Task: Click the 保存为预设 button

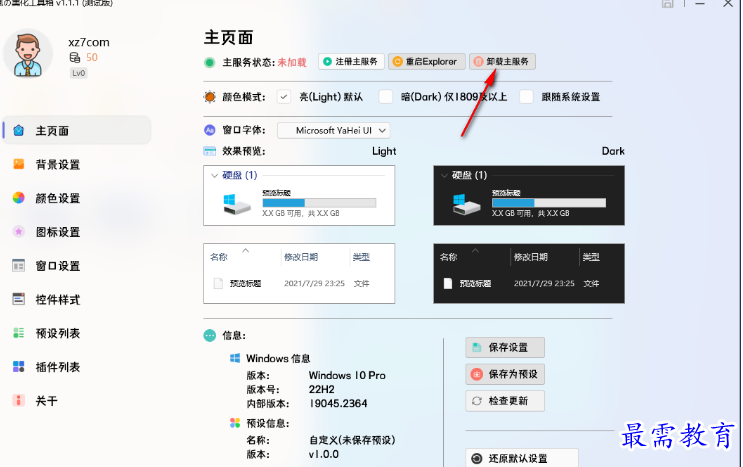Action: click(x=505, y=374)
